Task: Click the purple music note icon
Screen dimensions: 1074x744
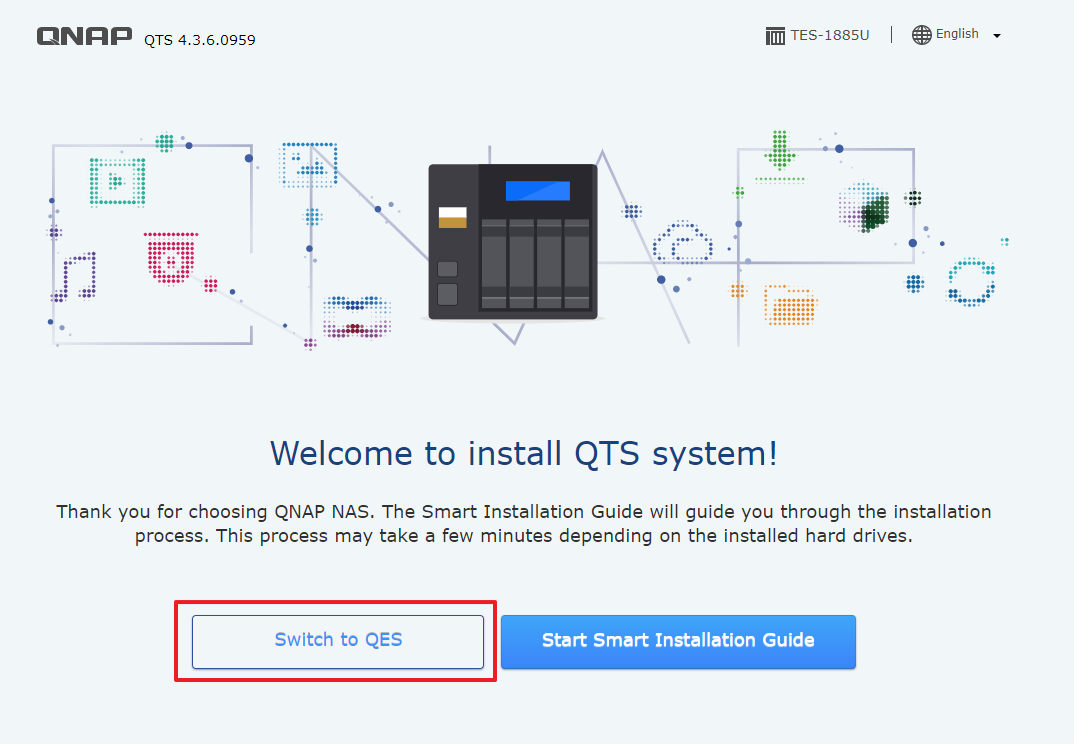Action: coord(78,276)
